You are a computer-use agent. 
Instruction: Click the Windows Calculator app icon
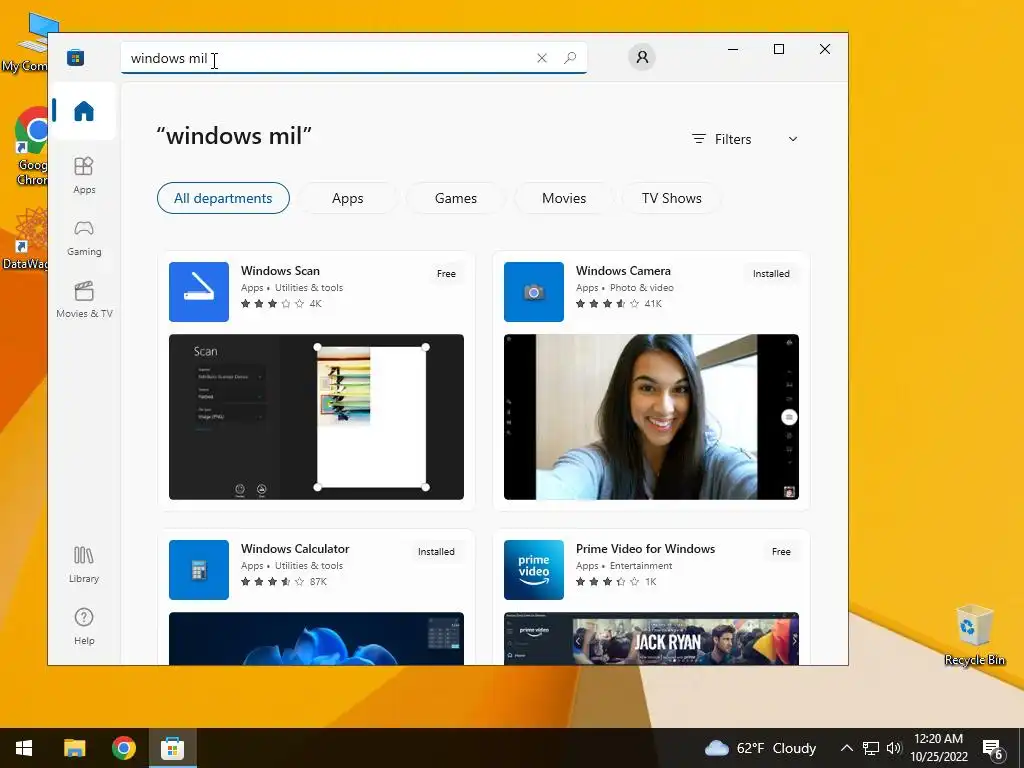pos(199,570)
